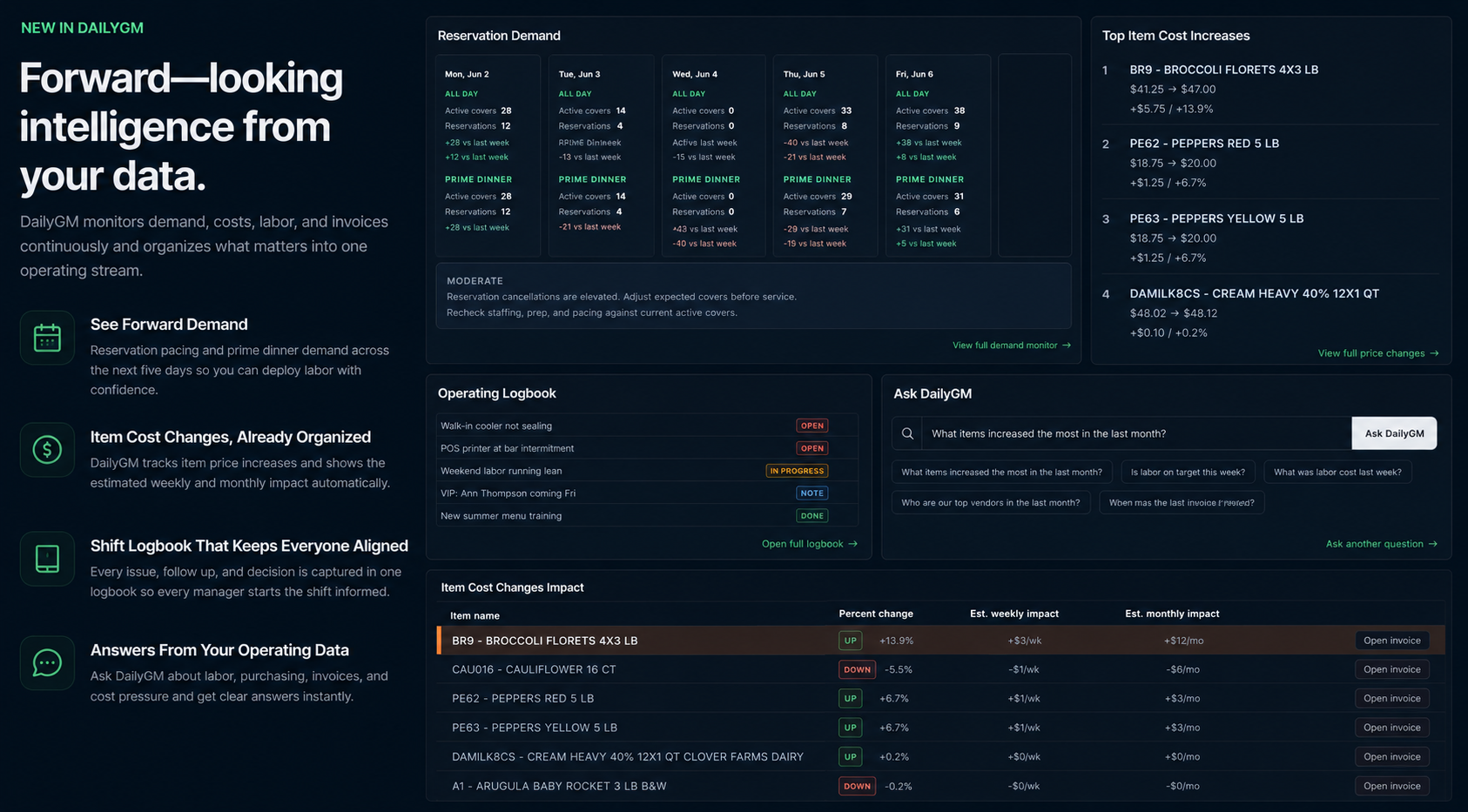Click the Ask DailyGM submit button

point(1394,433)
